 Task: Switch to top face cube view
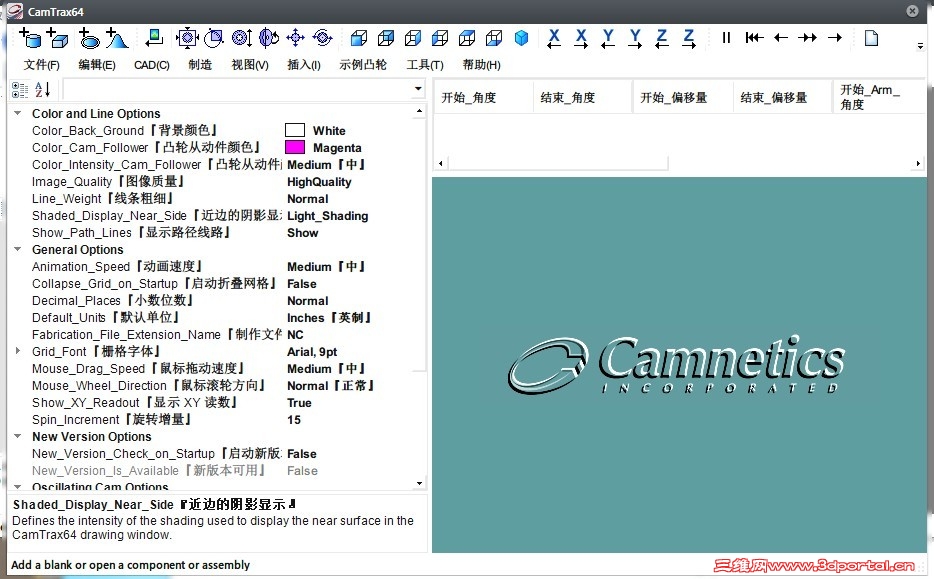pyautogui.click(x=467, y=38)
